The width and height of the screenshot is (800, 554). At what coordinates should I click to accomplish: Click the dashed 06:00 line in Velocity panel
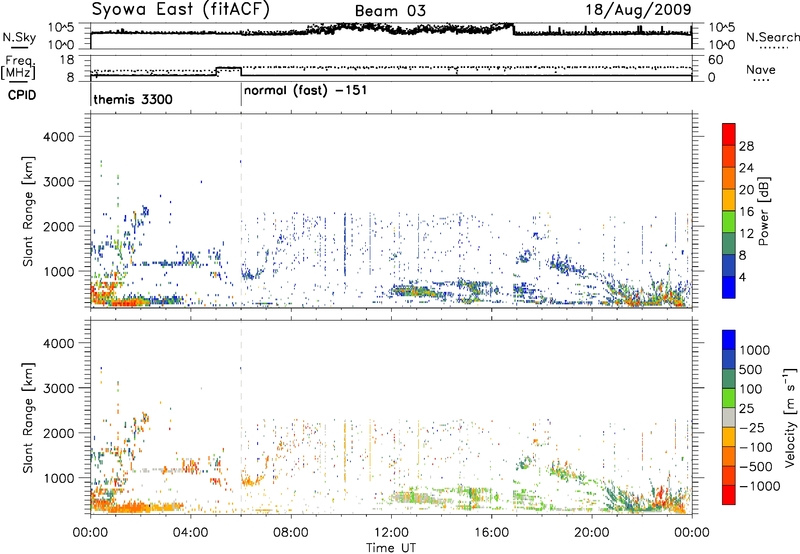241,417
